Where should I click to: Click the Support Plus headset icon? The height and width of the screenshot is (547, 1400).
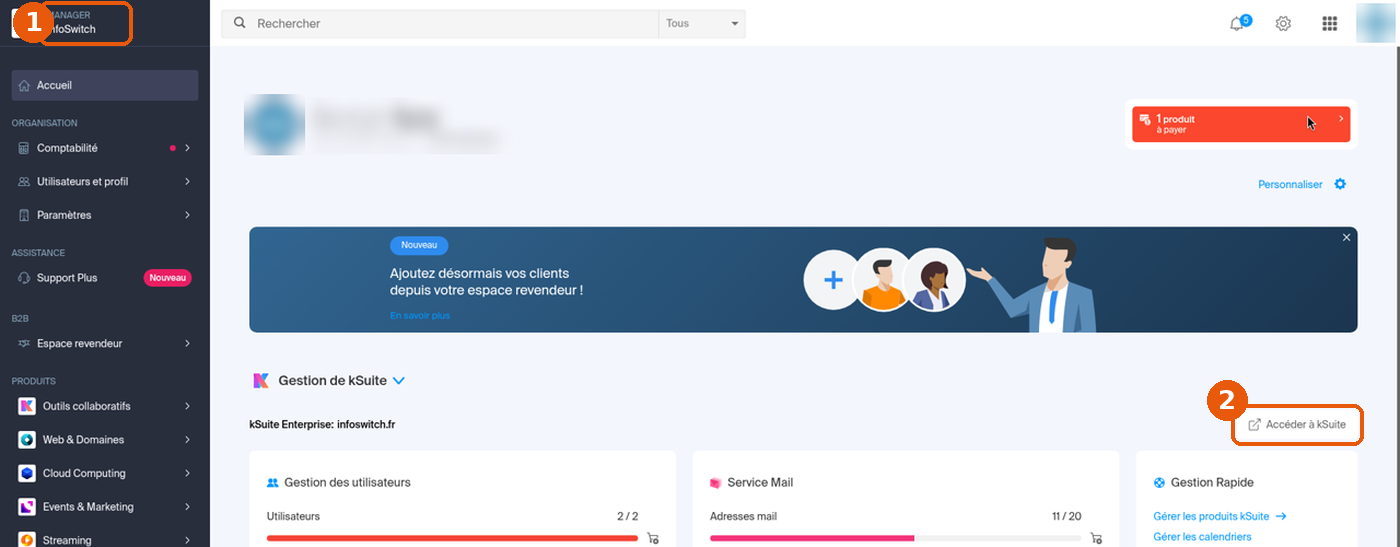point(25,278)
